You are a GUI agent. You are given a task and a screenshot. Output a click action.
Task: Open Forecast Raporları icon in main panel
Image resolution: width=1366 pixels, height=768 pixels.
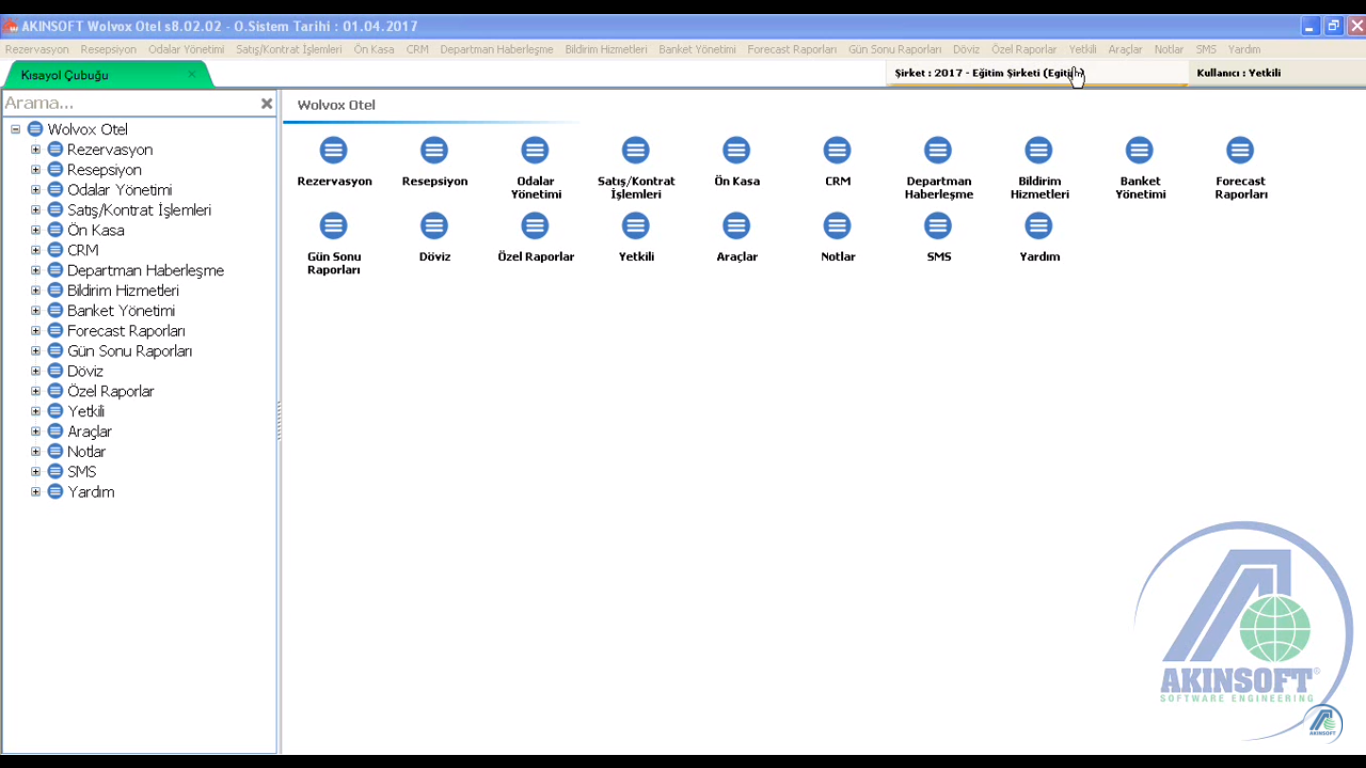pos(1240,151)
